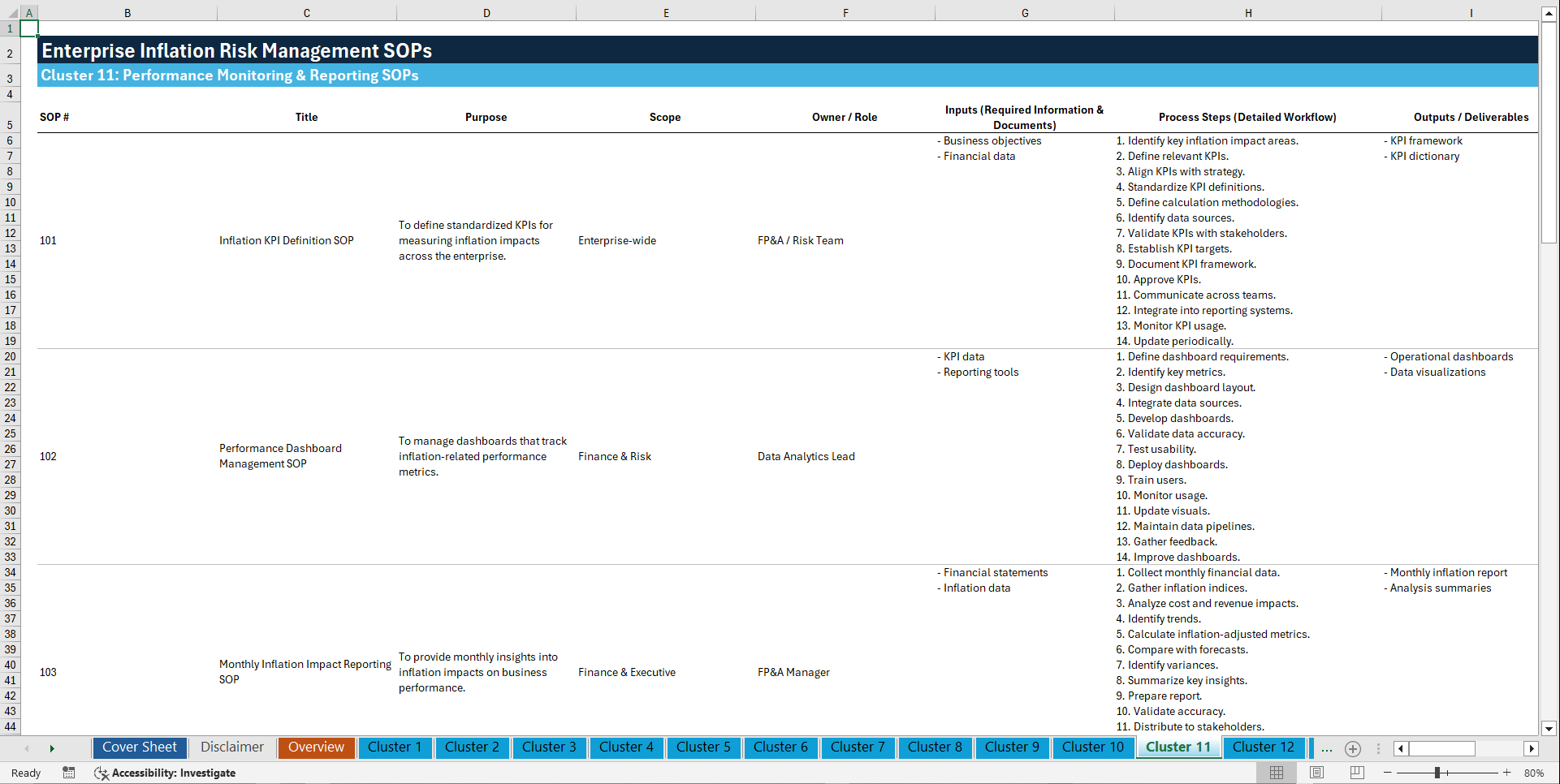Click the 80% zoom percentage label
Image resolution: width=1560 pixels, height=784 pixels.
tap(1535, 773)
